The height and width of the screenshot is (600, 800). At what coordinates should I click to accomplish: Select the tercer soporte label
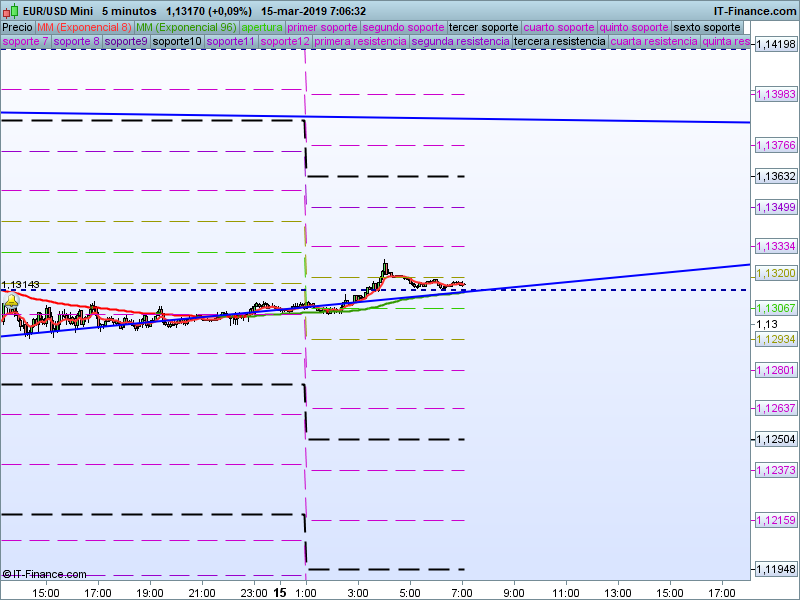483,27
